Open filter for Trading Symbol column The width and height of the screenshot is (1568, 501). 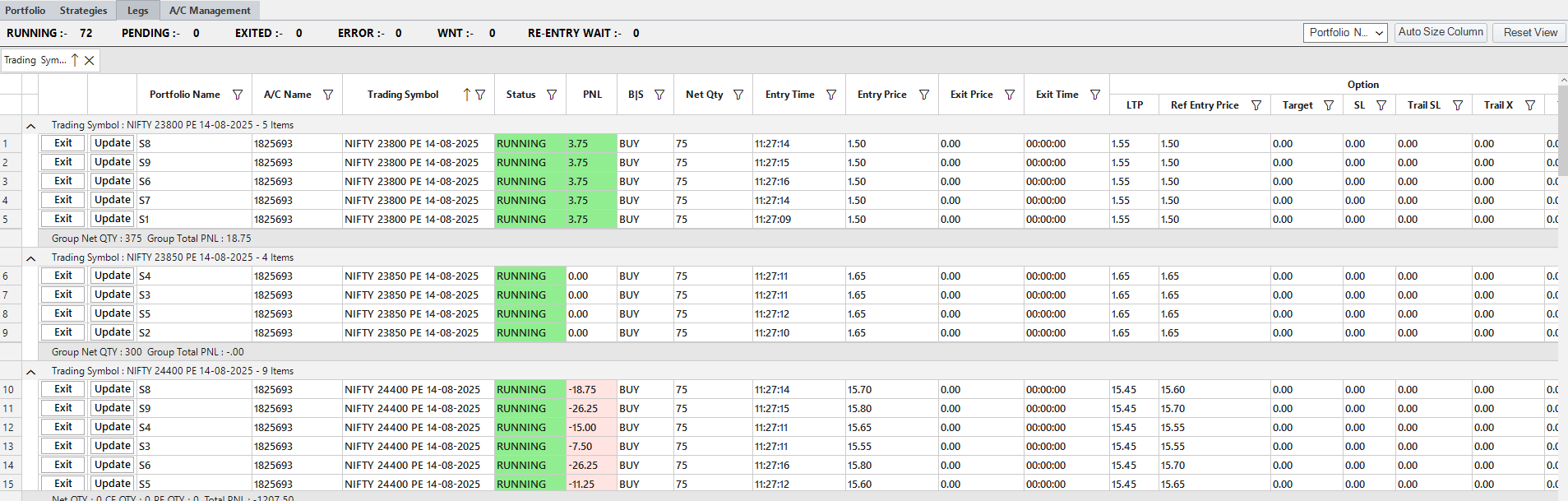tap(480, 95)
